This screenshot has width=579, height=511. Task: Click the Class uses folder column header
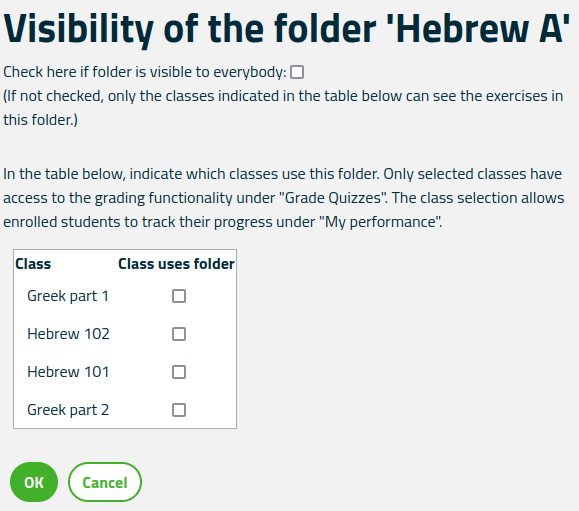(177, 264)
